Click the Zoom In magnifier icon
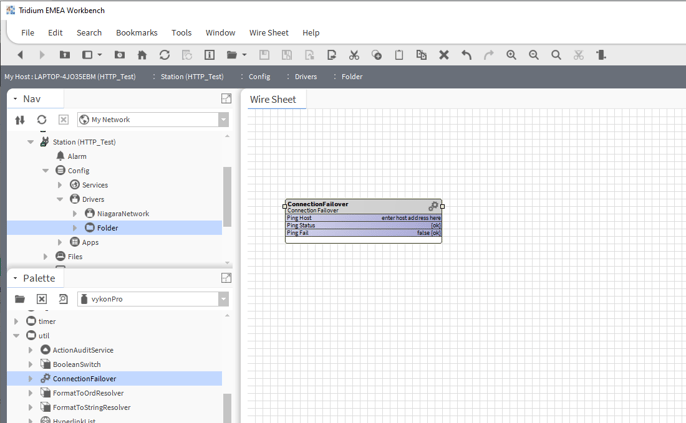 (511, 55)
